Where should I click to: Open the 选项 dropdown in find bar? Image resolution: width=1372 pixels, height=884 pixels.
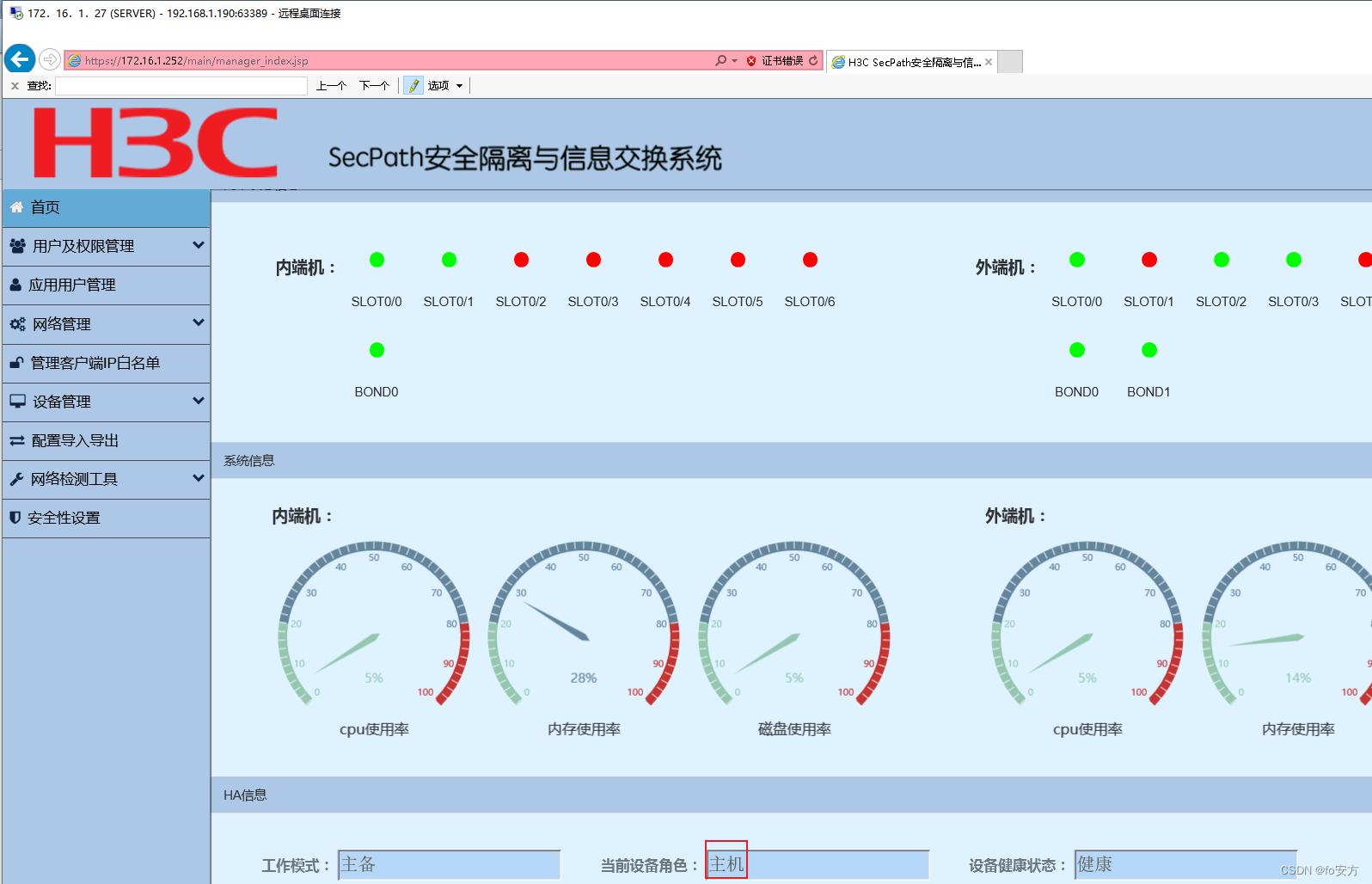click(x=446, y=86)
